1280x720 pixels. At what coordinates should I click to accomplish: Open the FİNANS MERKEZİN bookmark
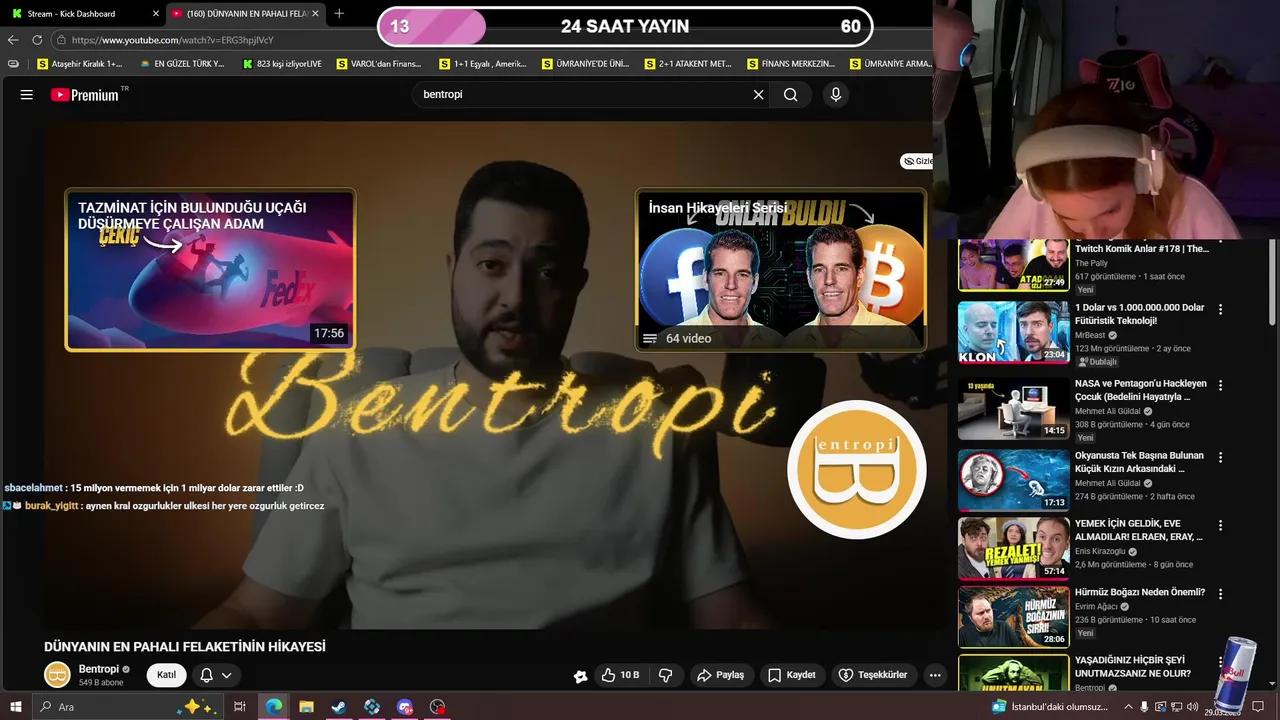[790, 64]
